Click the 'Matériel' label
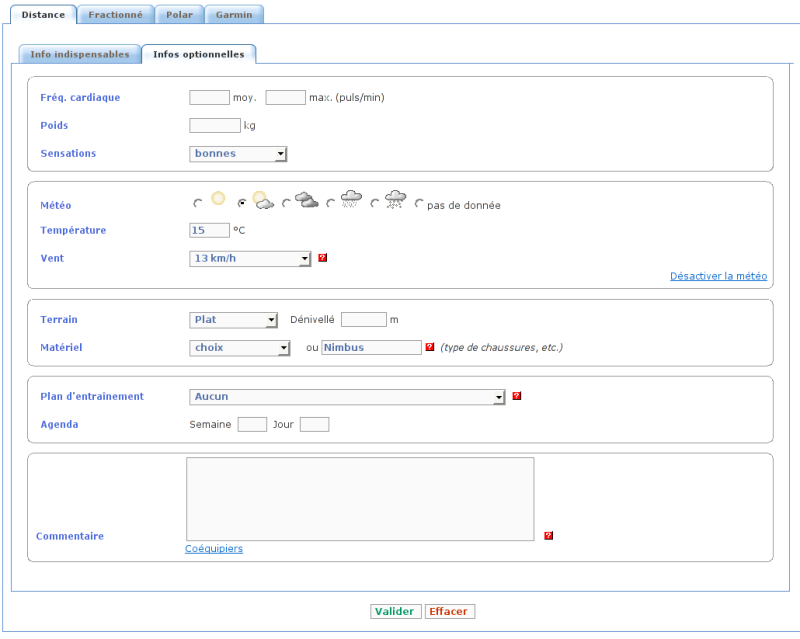 coord(61,347)
